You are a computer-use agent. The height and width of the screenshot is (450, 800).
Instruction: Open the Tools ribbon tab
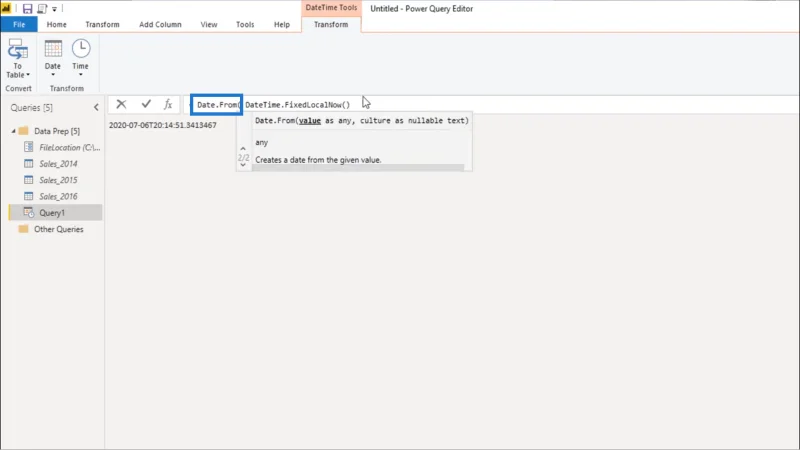(x=245, y=24)
